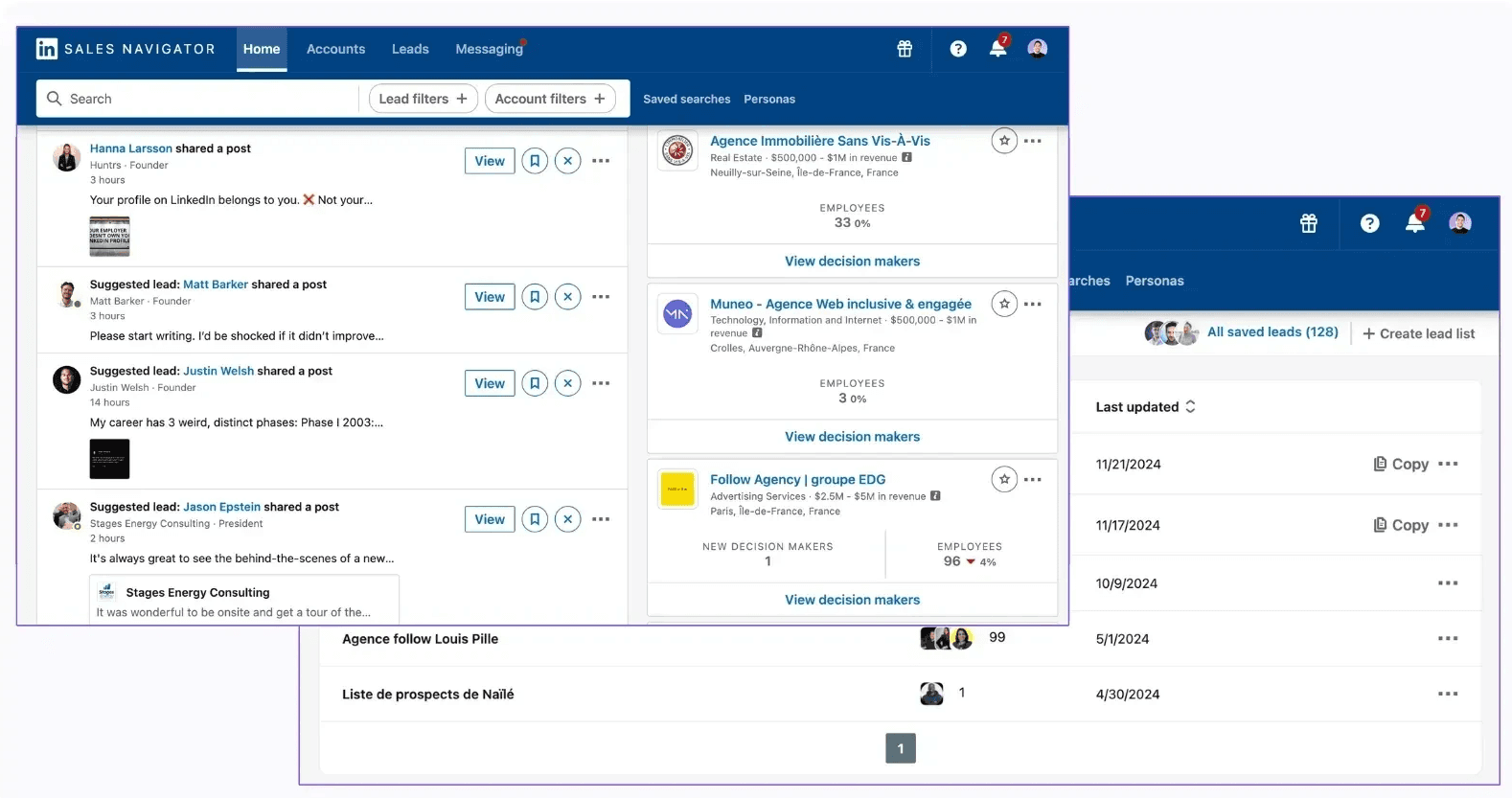The height and width of the screenshot is (798, 1512).
Task: Open profile avatar in back window
Action: point(1460,223)
